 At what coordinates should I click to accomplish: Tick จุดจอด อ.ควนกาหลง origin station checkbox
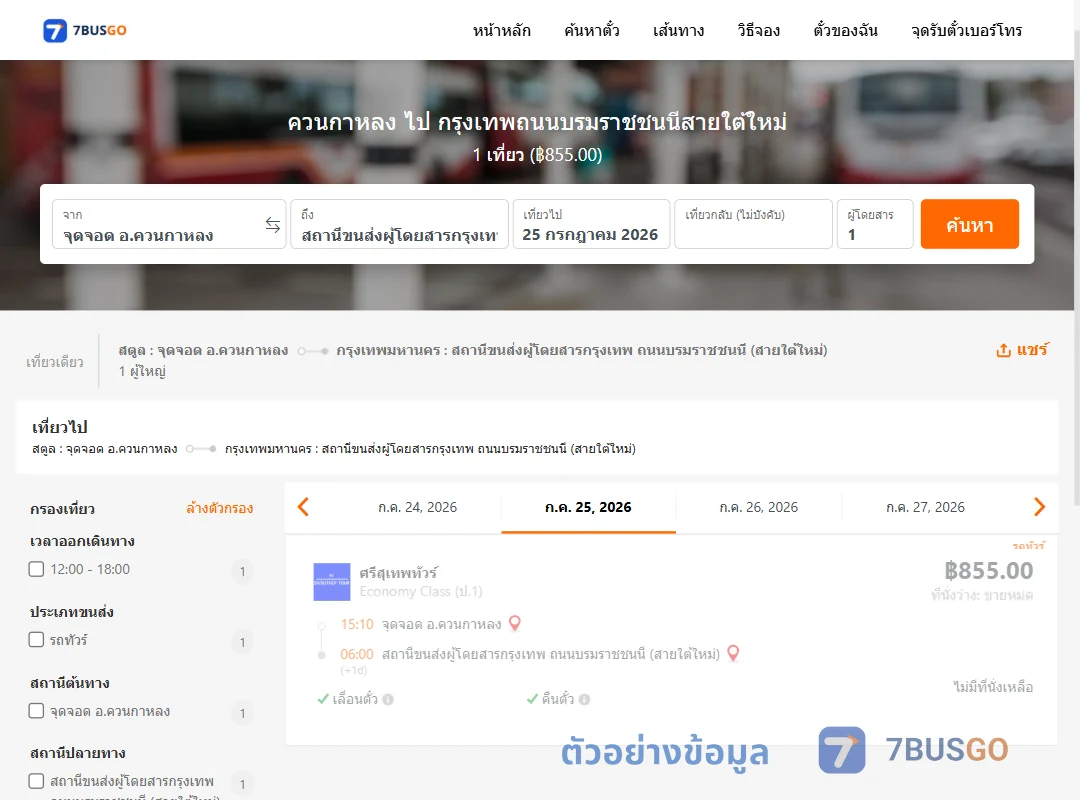[37, 710]
